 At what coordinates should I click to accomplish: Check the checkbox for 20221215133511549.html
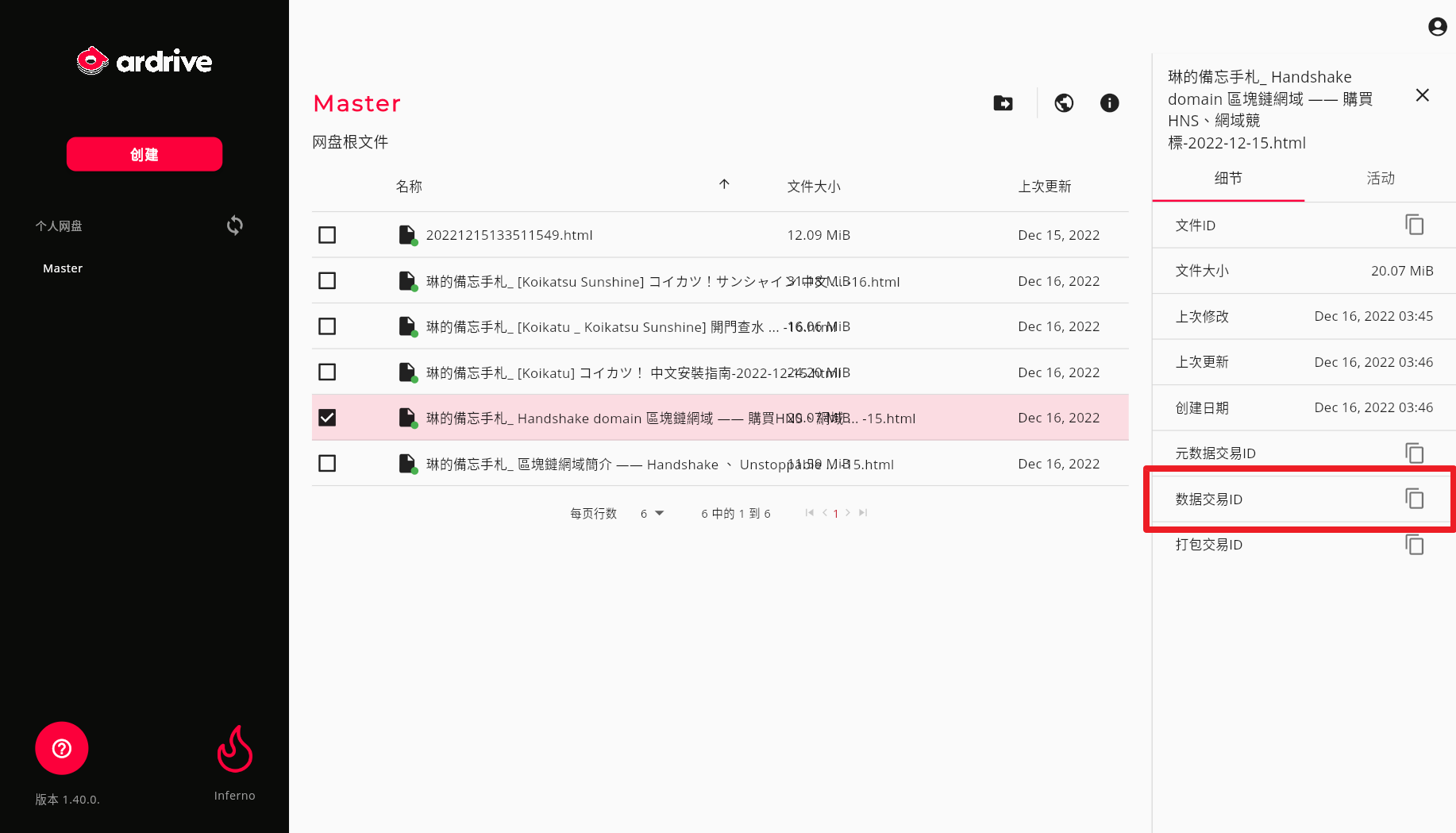[326, 234]
